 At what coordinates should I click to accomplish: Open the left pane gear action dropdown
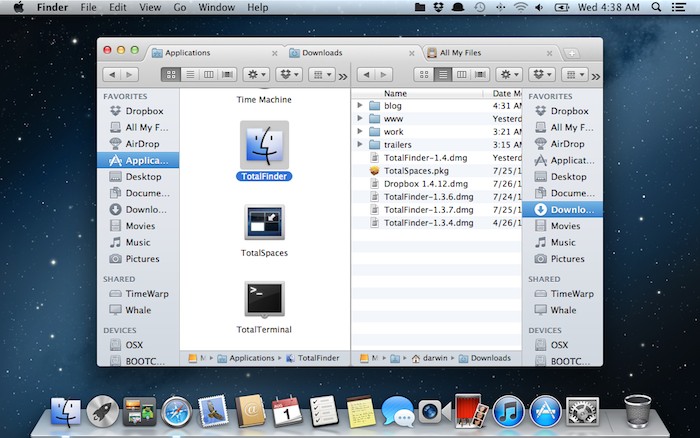coord(257,74)
